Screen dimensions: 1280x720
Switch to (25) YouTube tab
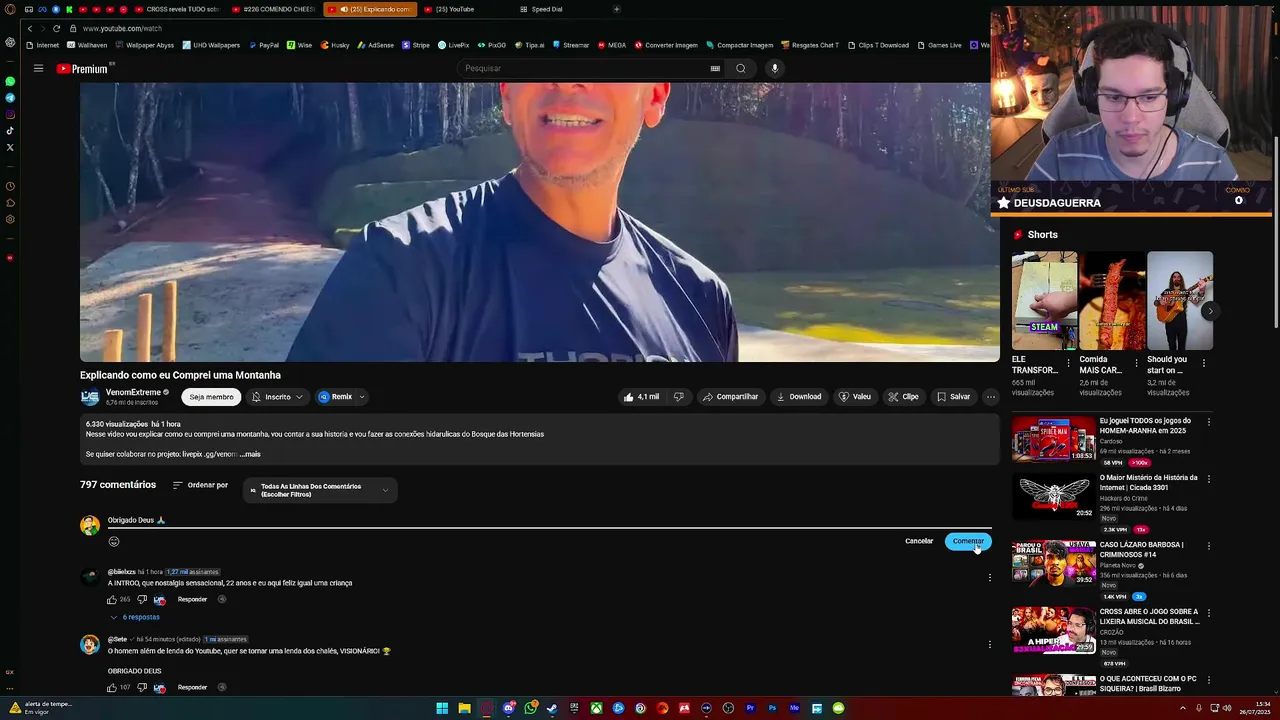point(455,9)
